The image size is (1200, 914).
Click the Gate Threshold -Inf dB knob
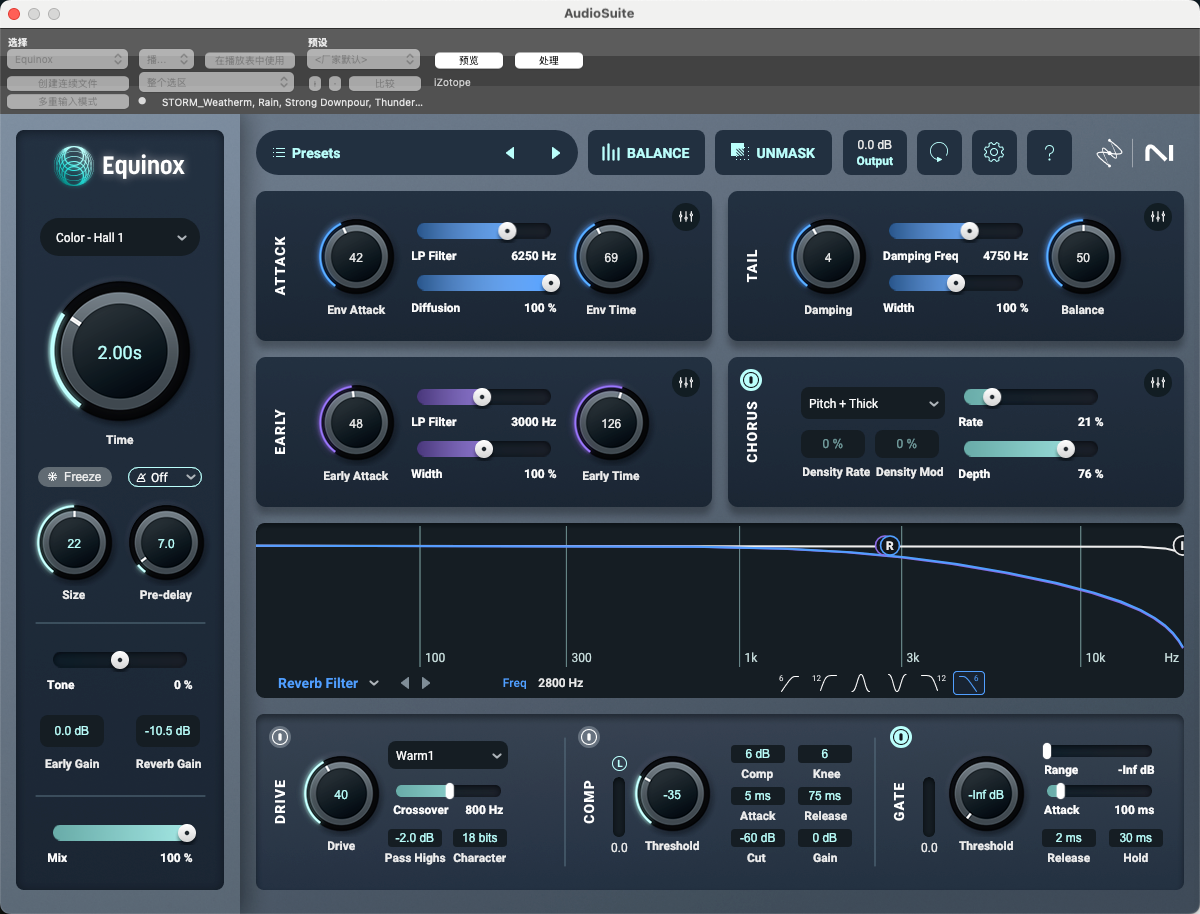coord(986,794)
